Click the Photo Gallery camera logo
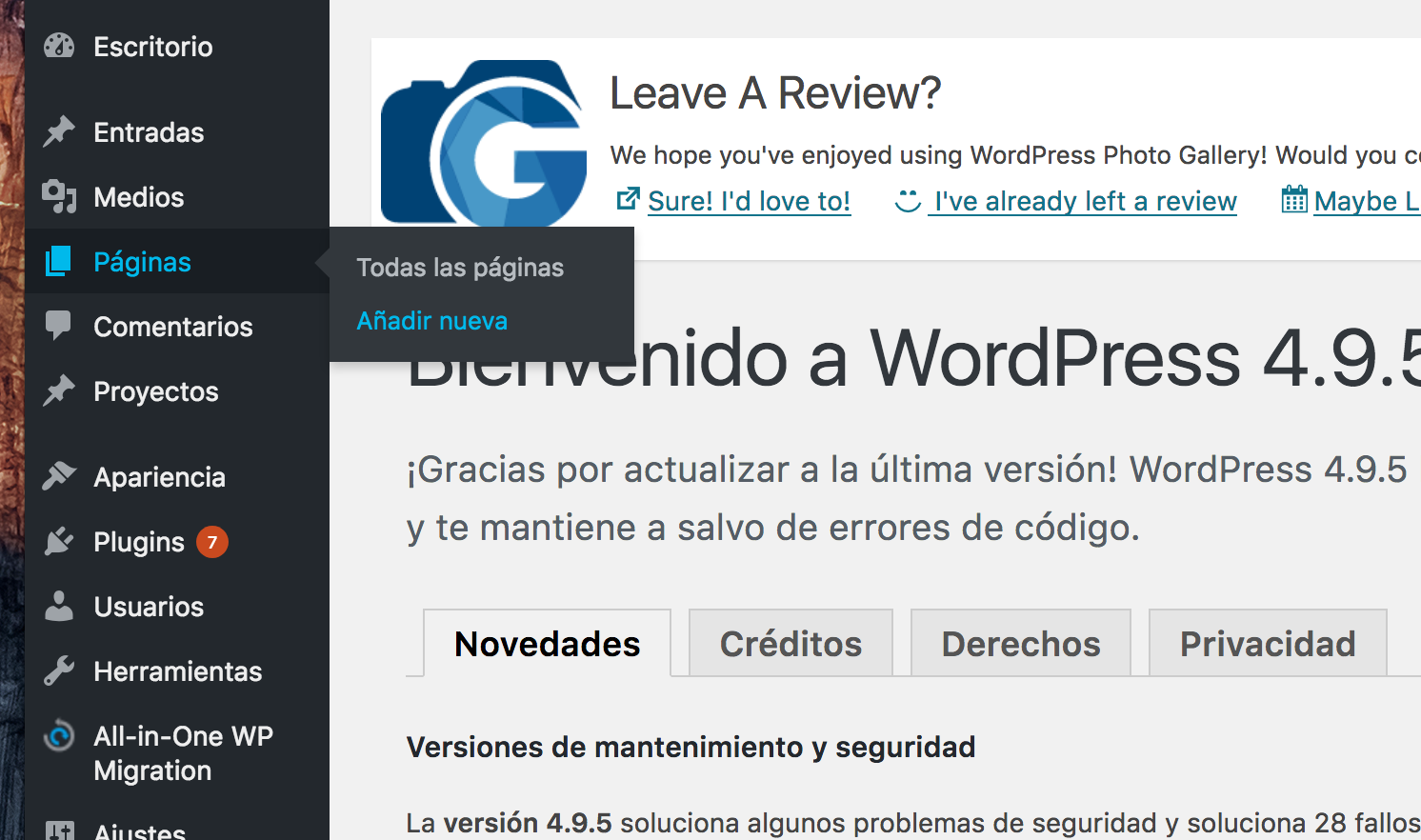This screenshot has height=840, width=1421. (x=484, y=143)
